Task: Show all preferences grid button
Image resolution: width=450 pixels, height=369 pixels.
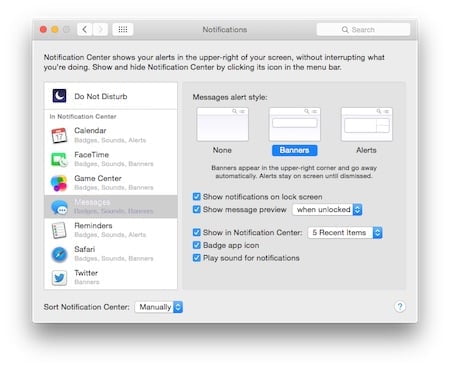Action: click(123, 29)
